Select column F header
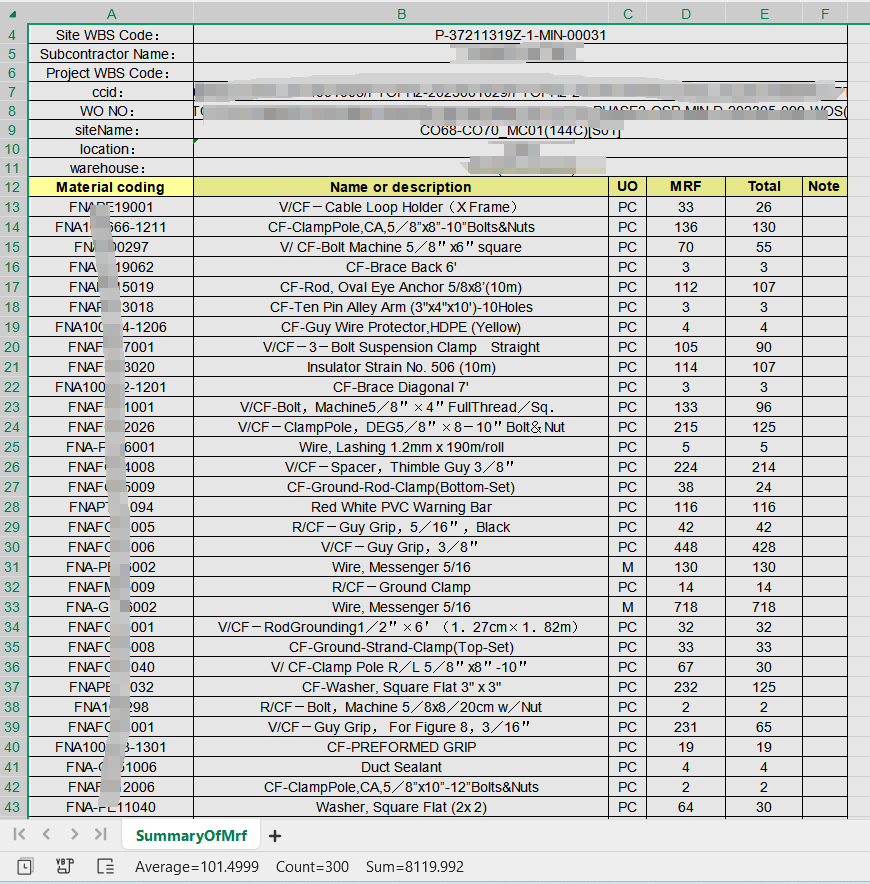The height and width of the screenshot is (884, 870). (x=825, y=14)
